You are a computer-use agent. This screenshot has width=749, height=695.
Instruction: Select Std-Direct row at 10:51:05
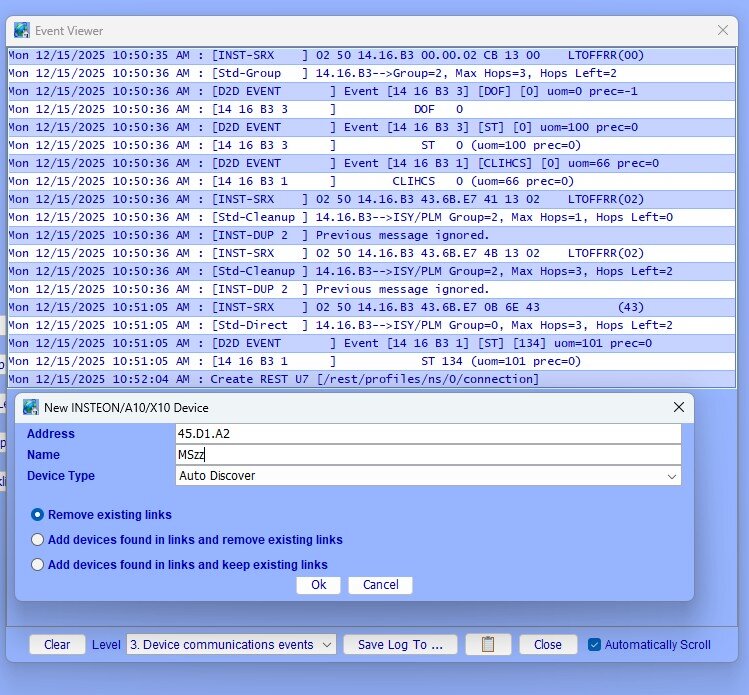coord(372,325)
